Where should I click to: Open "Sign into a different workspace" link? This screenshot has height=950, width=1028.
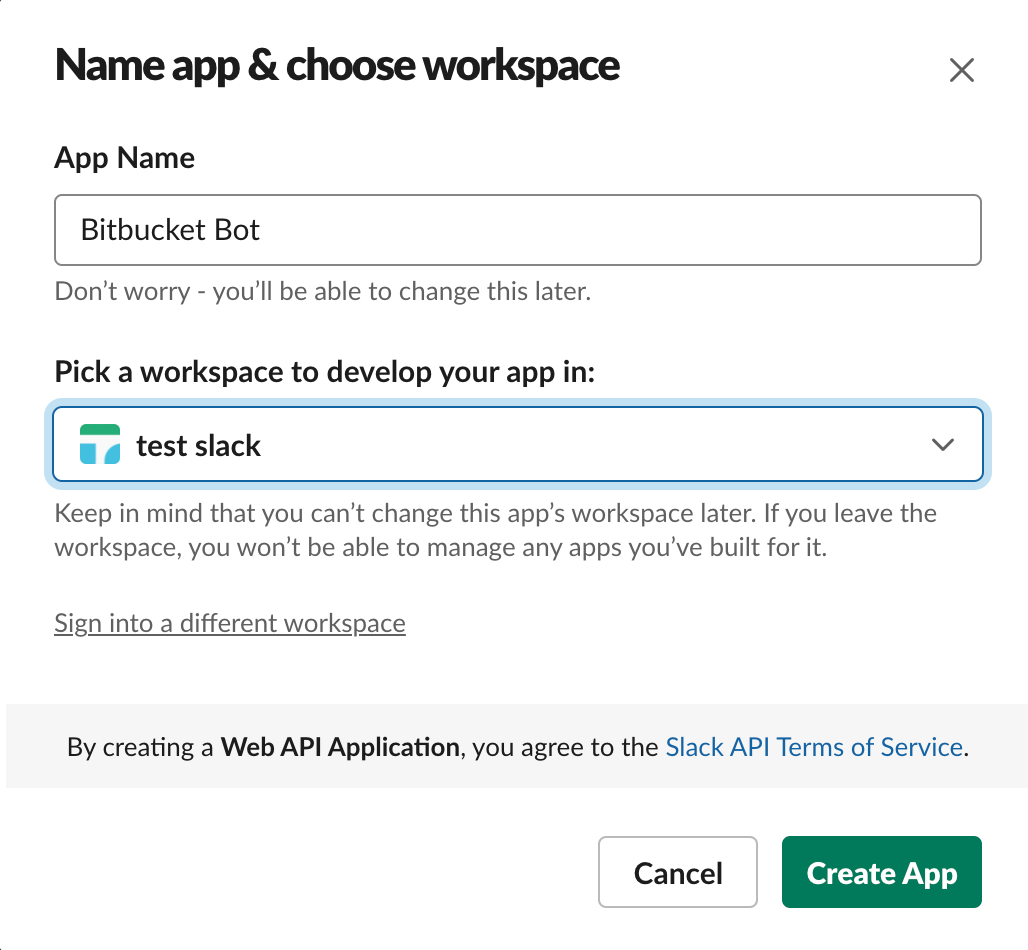(230, 623)
